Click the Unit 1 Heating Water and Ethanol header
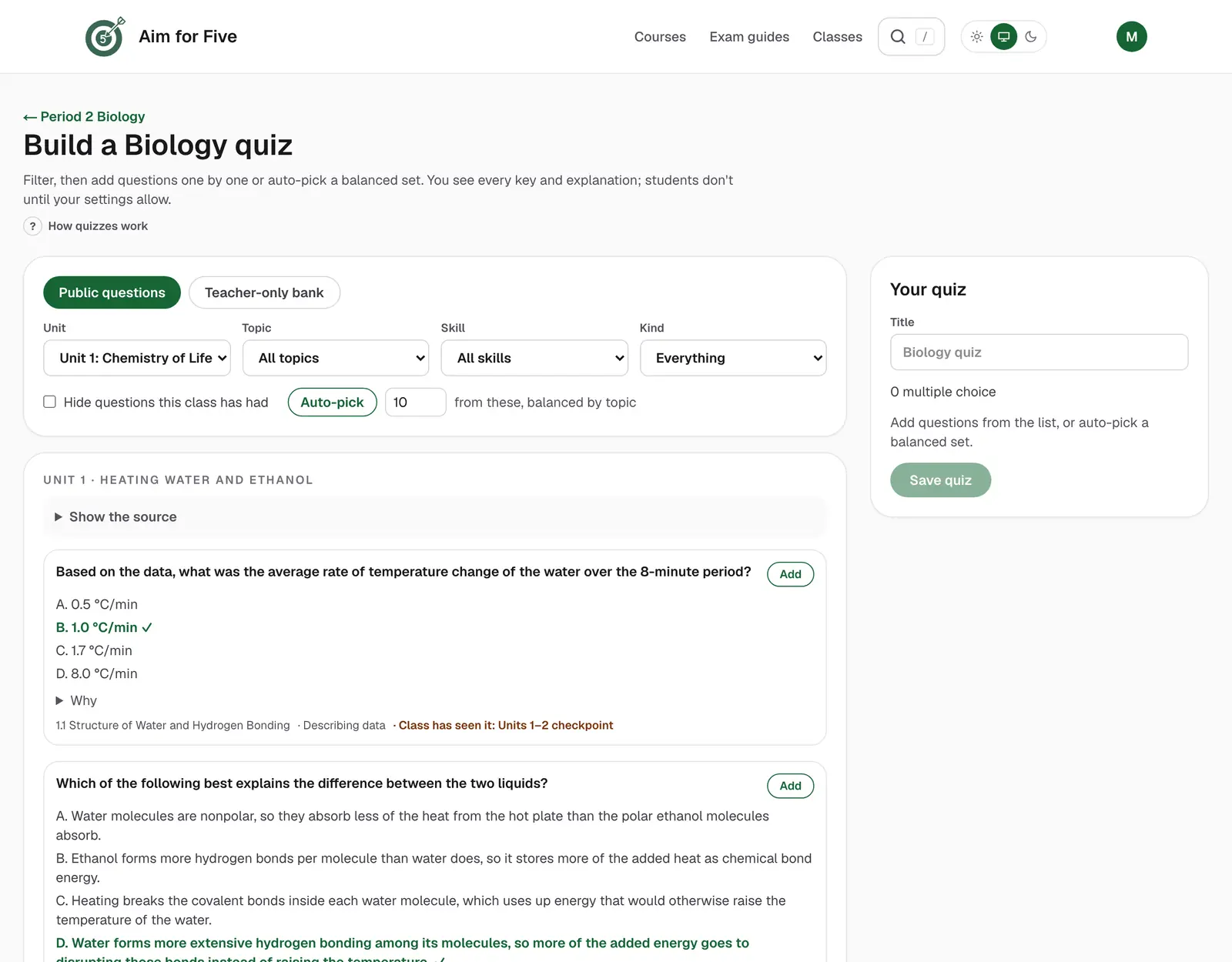This screenshot has height=962, width=1232. 178,479
